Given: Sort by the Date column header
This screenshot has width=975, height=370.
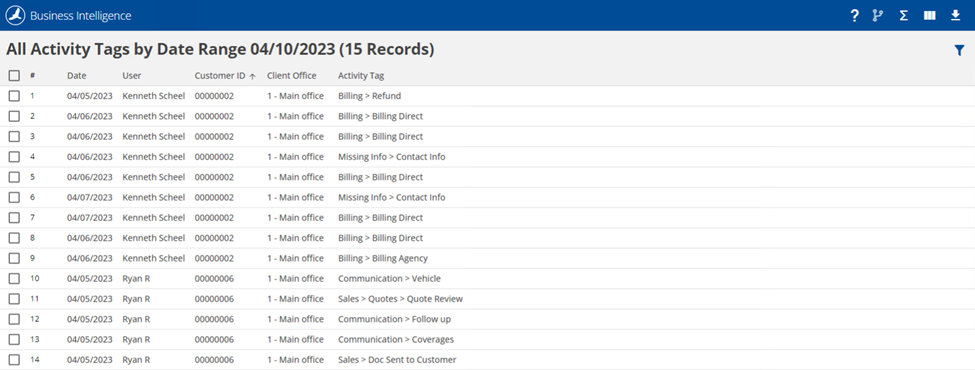Looking at the screenshot, I should click(76, 76).
